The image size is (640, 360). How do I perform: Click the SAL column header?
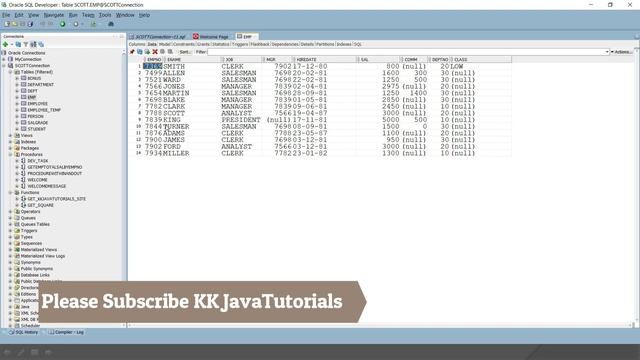(x=379, y=60)
